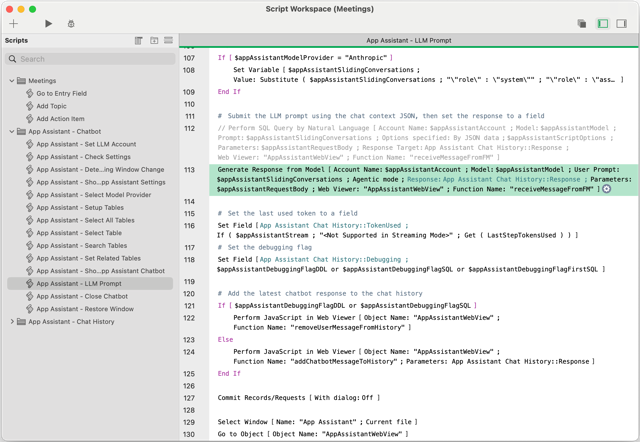The height and width of the screenshot is (442, 640).
Task: Select App Assistant - LLM Prompt script
Action: 90,284
